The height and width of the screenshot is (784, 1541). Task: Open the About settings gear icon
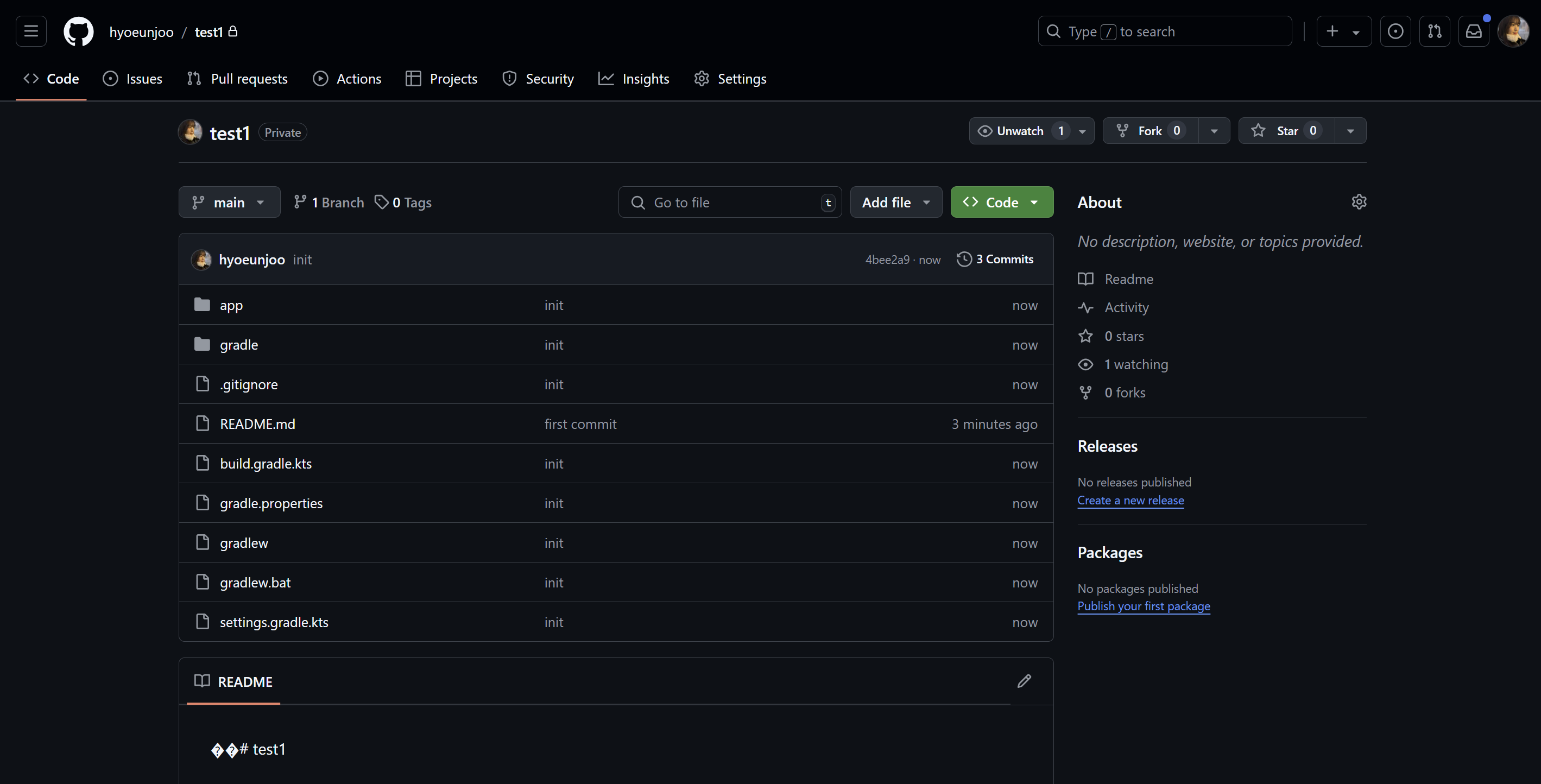click(x=1359, y=202)
